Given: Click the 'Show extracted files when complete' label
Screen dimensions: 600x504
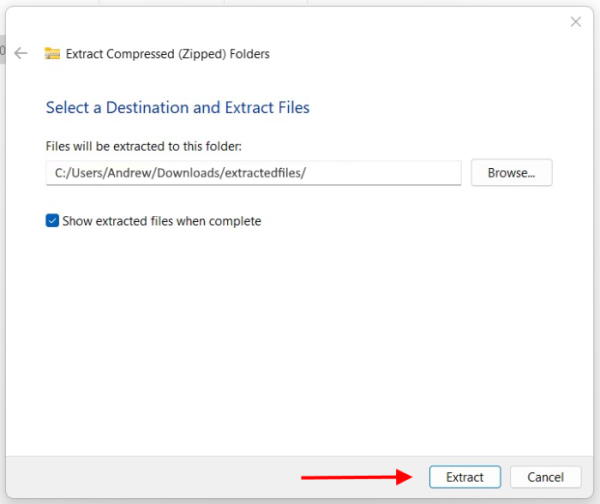Looking at the screenshot, I should coord(162,221).
